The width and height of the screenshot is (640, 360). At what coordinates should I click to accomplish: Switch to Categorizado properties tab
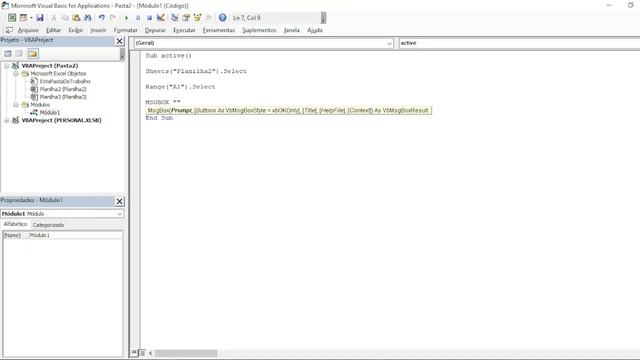pyautogui.click(x=48, y=225)
